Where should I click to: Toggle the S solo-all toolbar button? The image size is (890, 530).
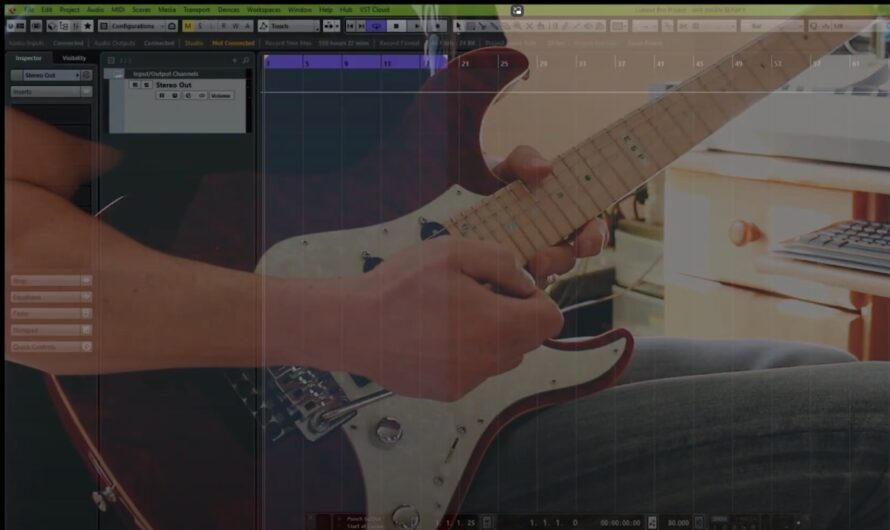(x=200, y=26)
